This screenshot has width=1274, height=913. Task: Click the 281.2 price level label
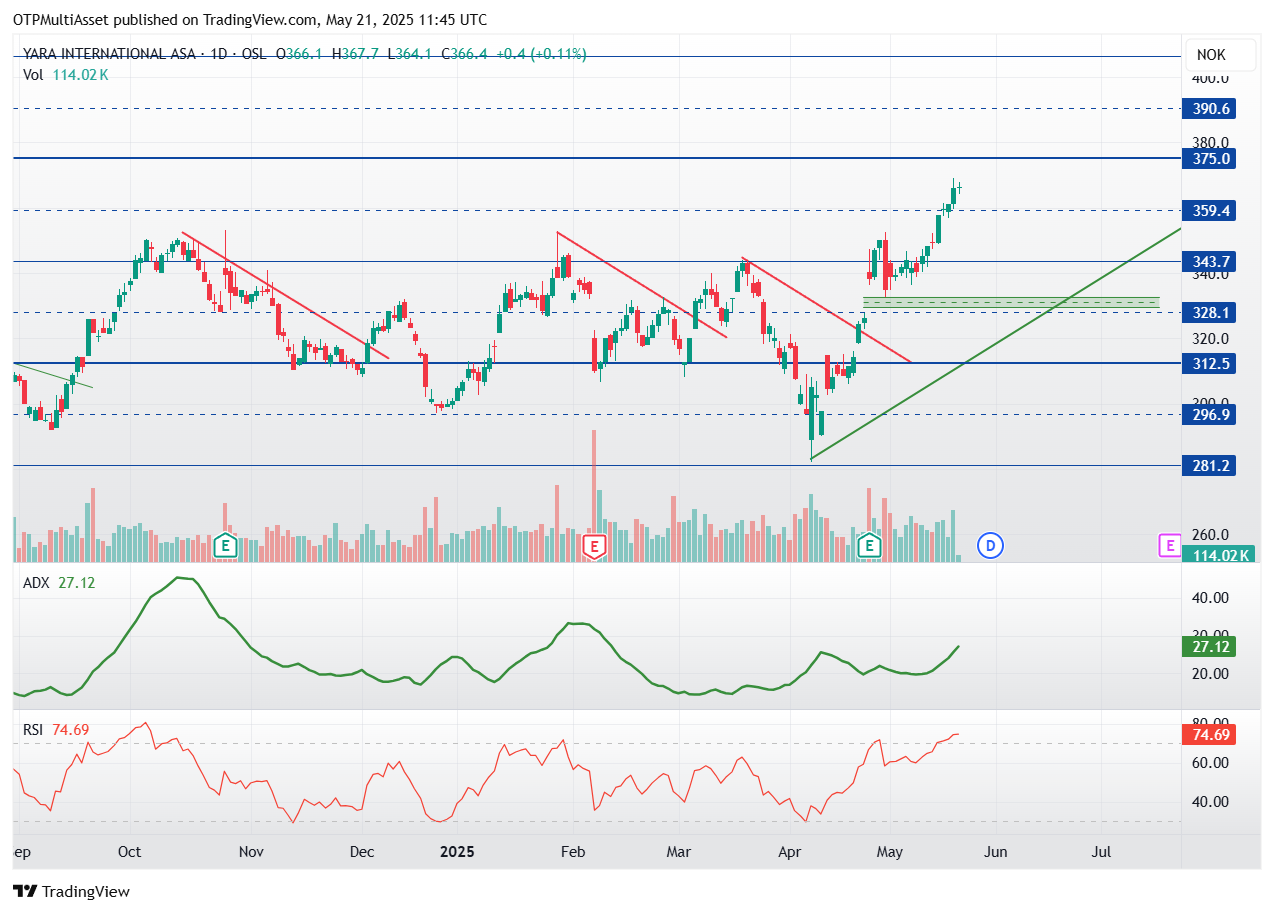pos(1209,466)
